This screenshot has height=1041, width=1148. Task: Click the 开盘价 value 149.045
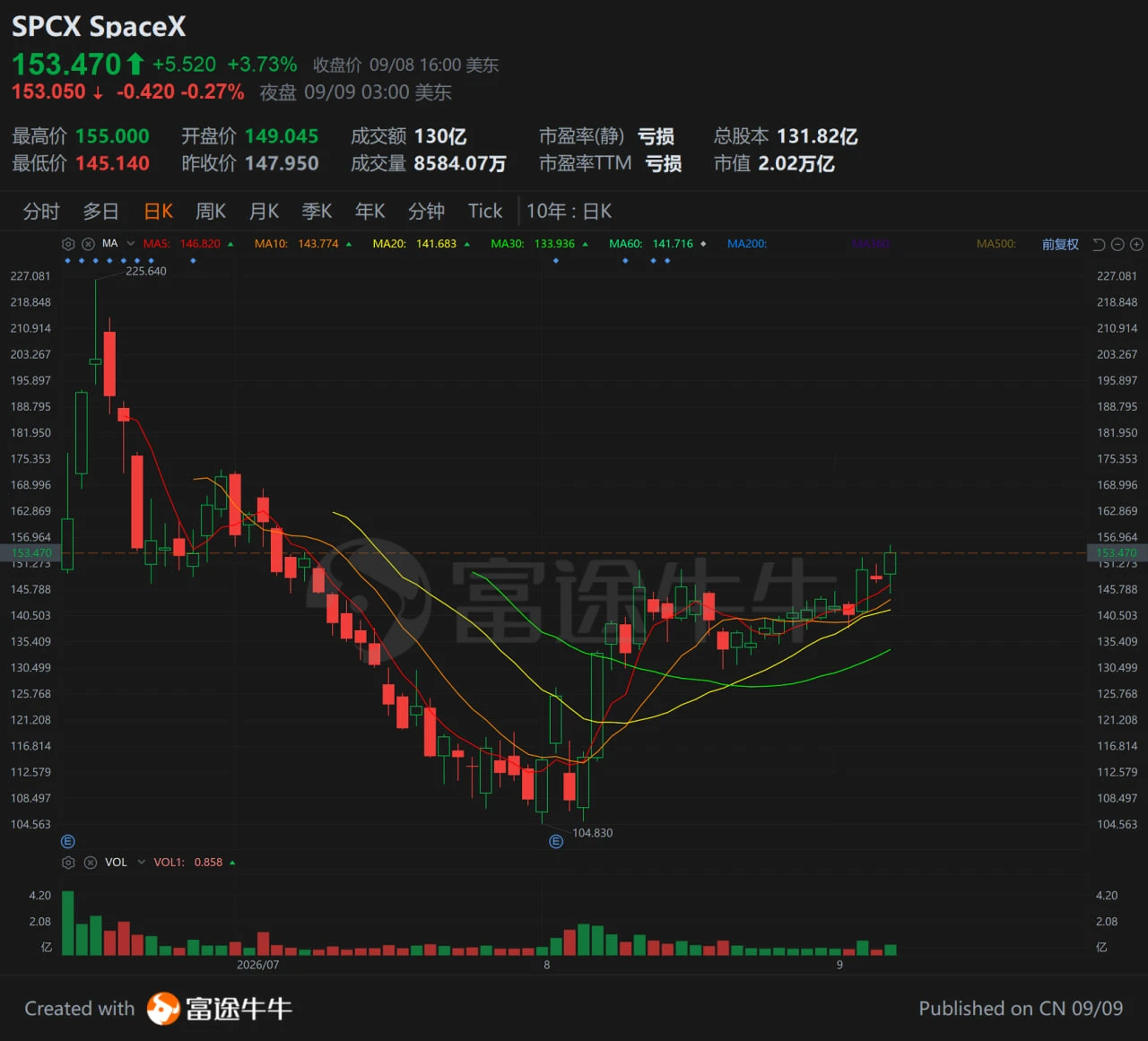click(282, 136)
